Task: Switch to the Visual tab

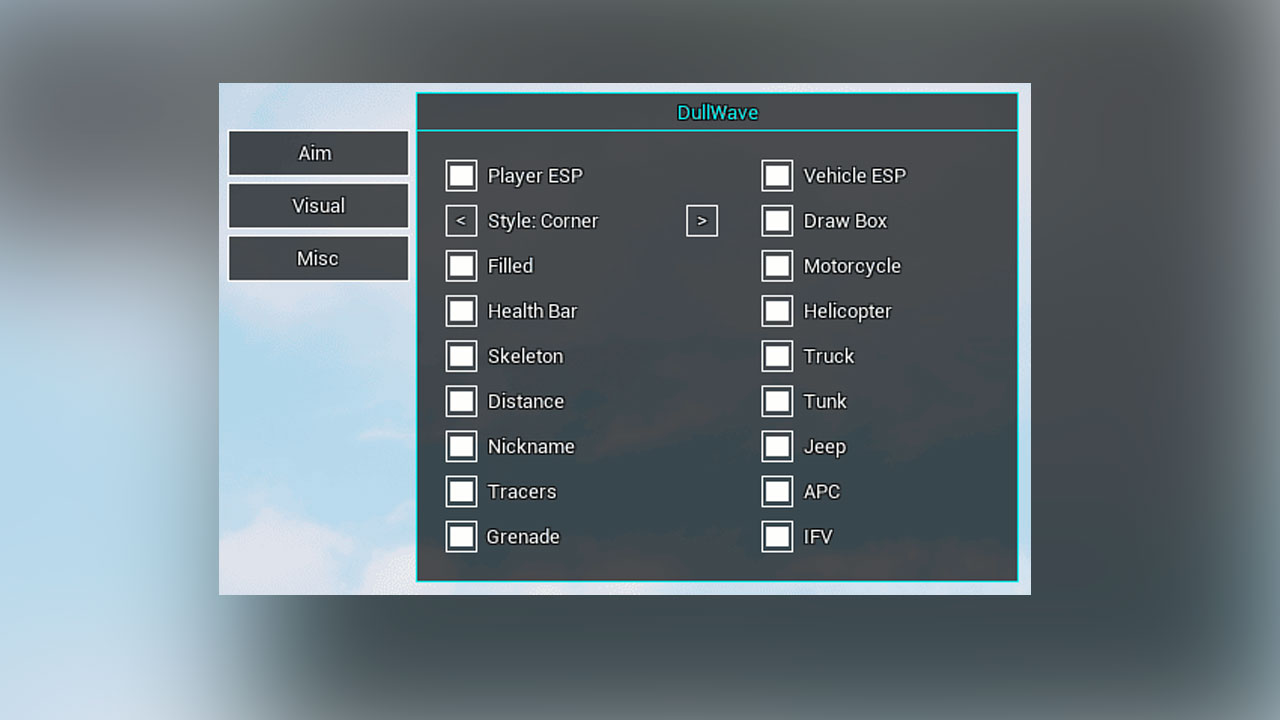Action: [x=318, y=206]
